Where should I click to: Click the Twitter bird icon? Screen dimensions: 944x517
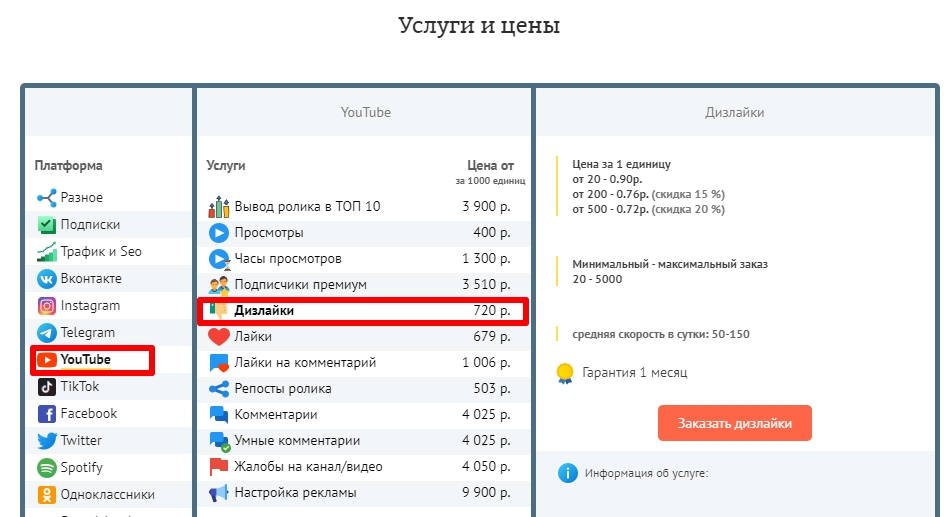(46, 441)
